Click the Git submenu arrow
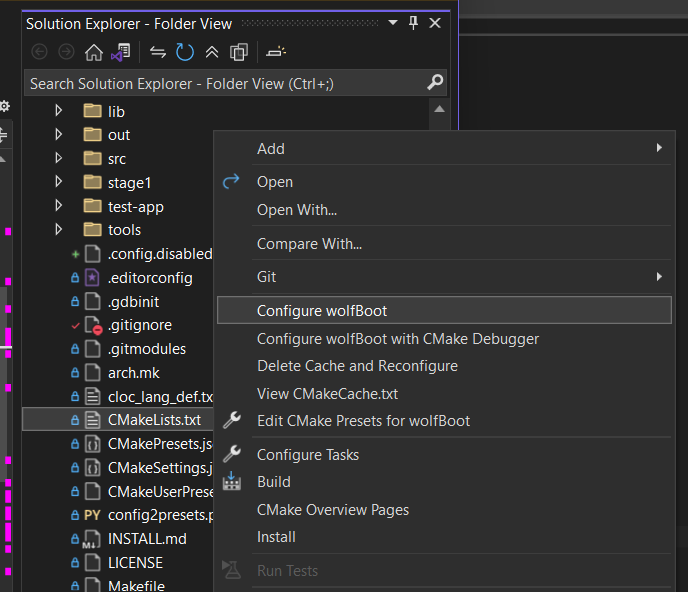This screenshot has width=688, height=592. pyautogui.click(x=659, y=276)
